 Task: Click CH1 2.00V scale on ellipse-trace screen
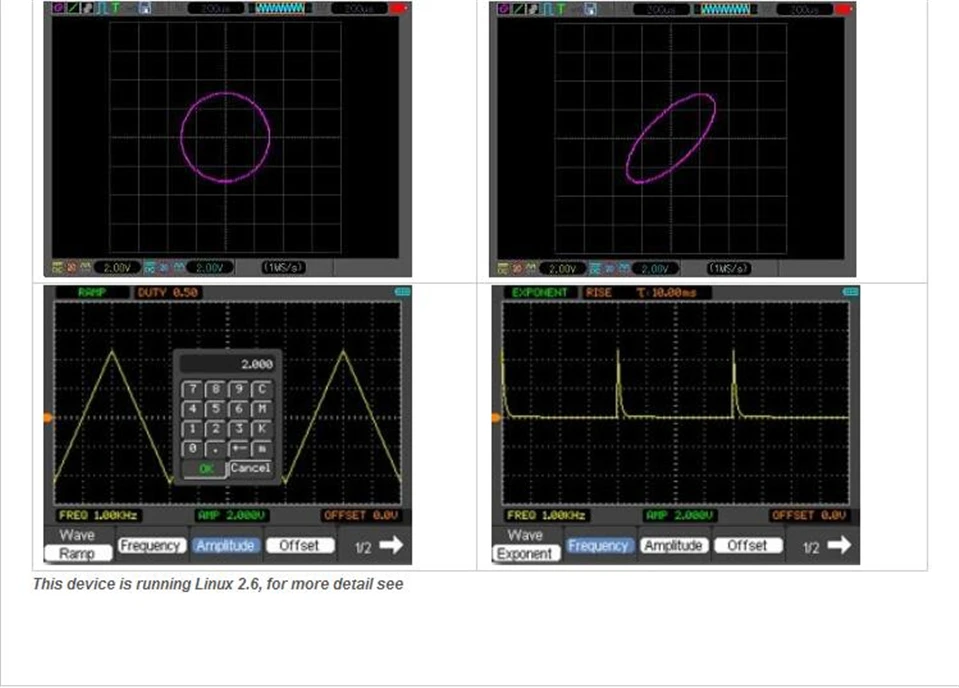tap(561, 268)
